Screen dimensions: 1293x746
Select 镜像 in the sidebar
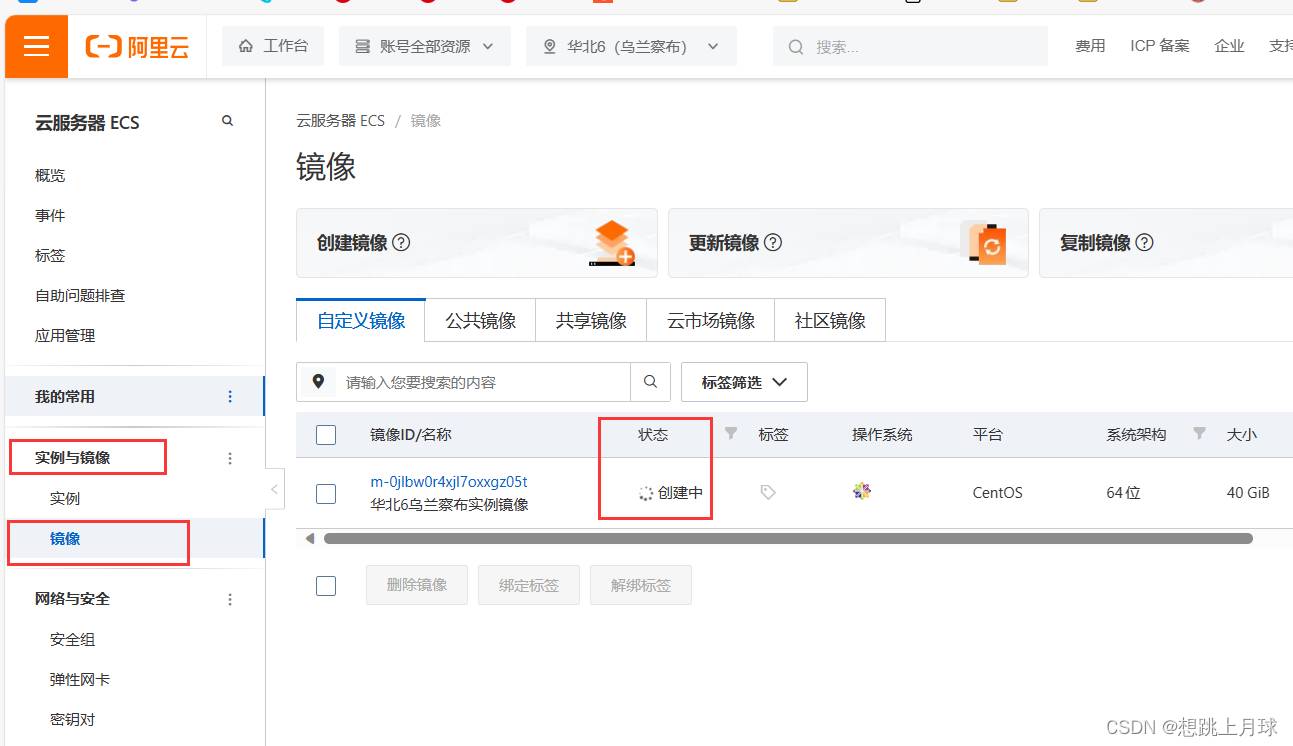(65, 538)
